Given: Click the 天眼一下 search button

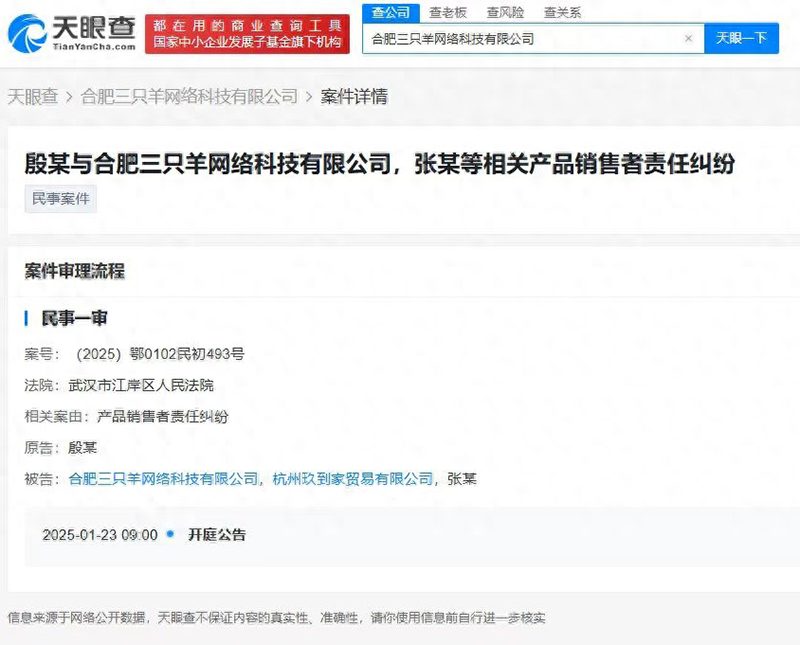Looking at the screenshot, I should [x=741, y=38].
